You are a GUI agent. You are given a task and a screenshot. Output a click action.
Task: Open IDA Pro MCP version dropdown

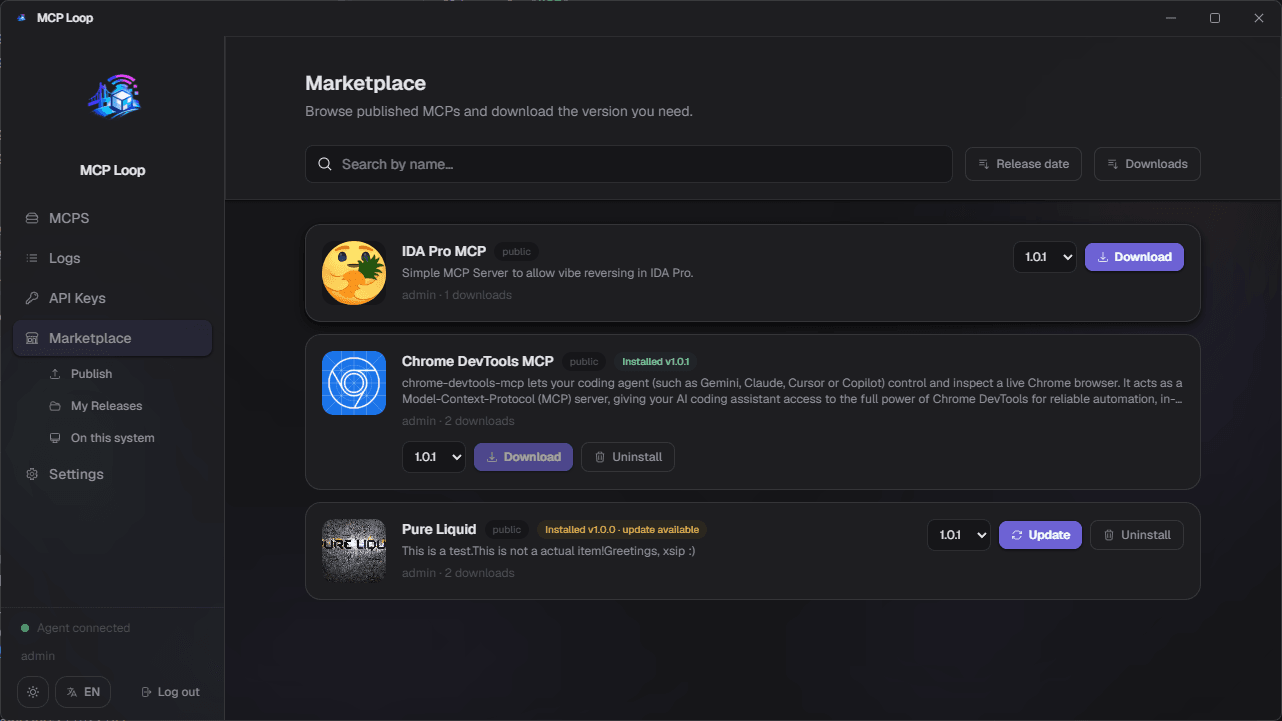coord(1044,257)
